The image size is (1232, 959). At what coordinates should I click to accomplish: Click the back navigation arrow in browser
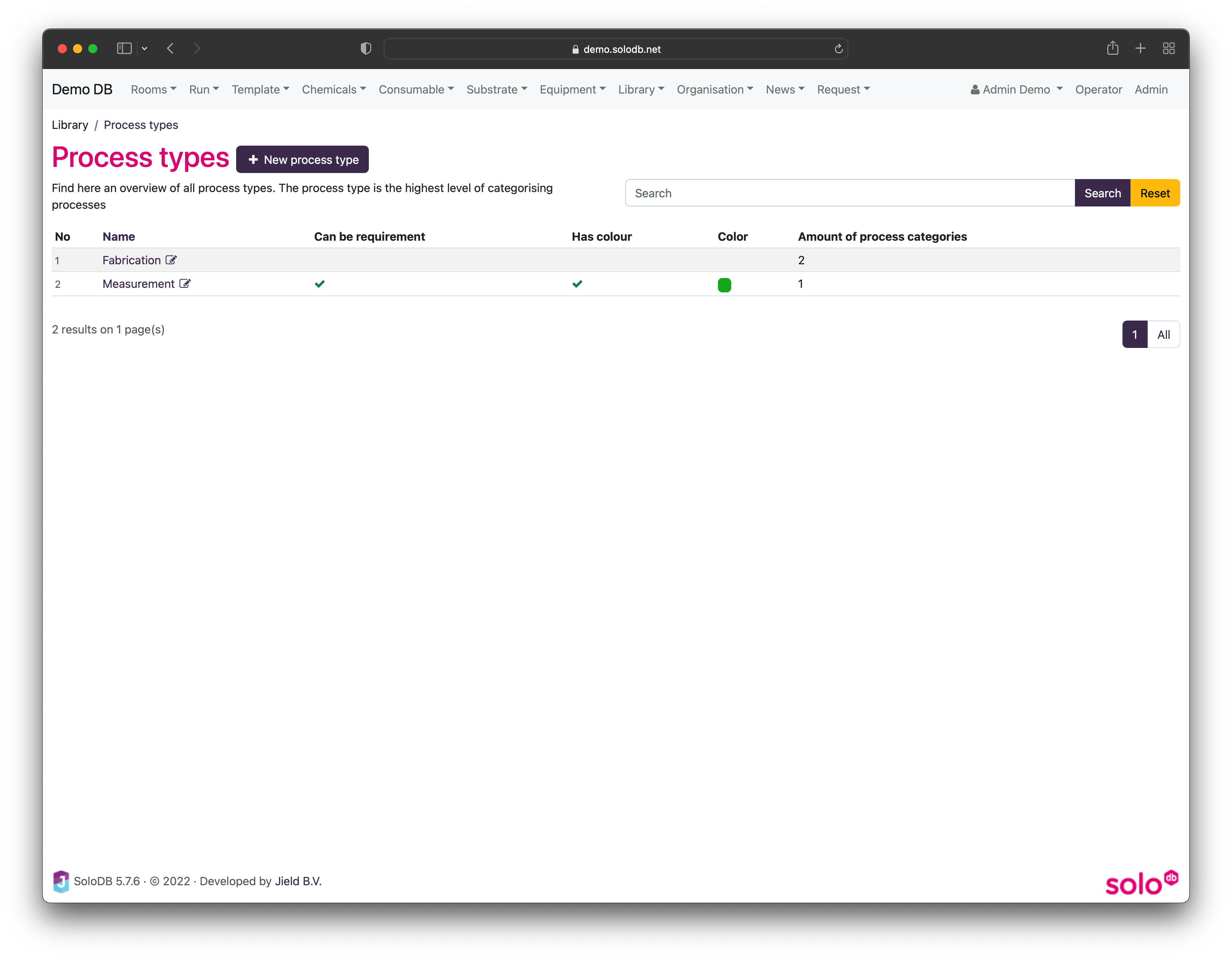[x=172, y=48]
